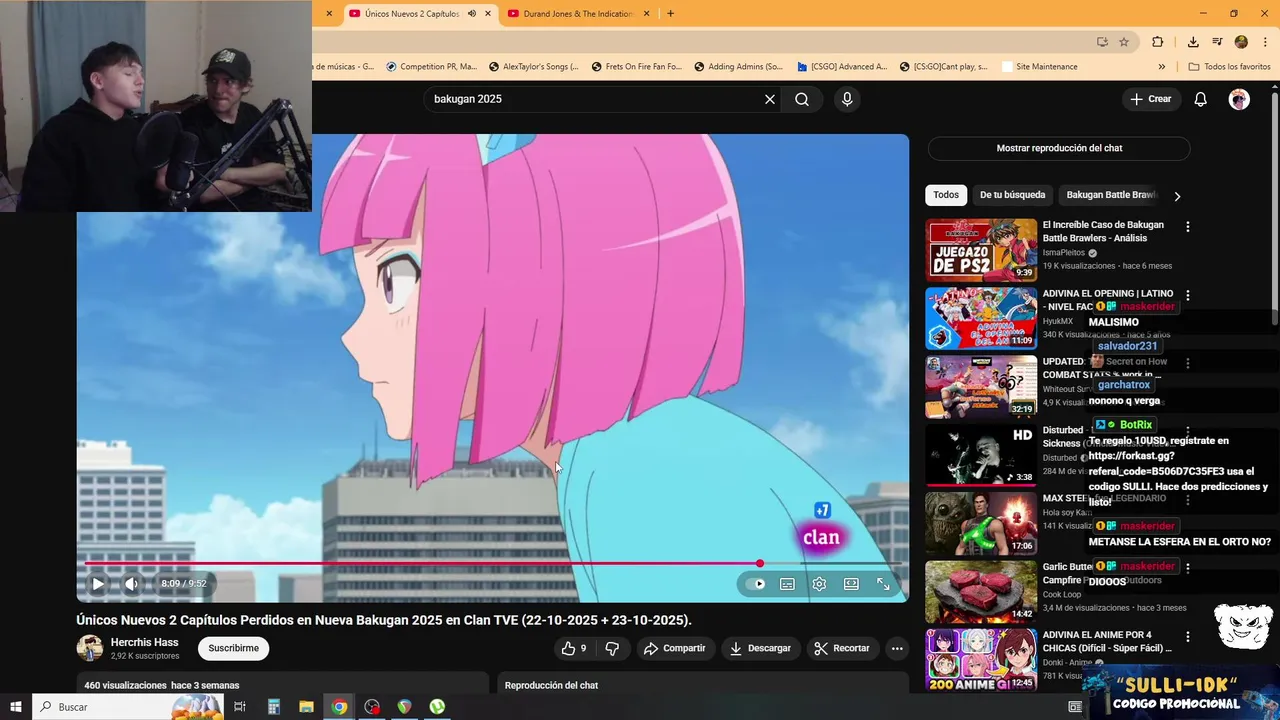Play the Bakugan video
Viewport: 1280px width, 720px height.
(98, 584)
